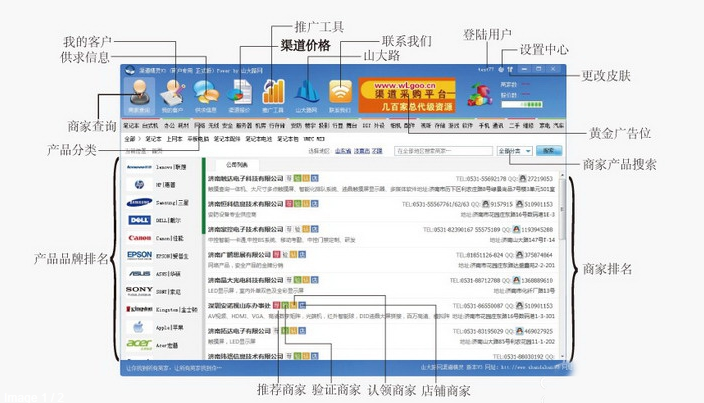Viewport: 704px width, 403px height.
Task: Click the test77 username in title bar
Action: click(x=485, y=70)
